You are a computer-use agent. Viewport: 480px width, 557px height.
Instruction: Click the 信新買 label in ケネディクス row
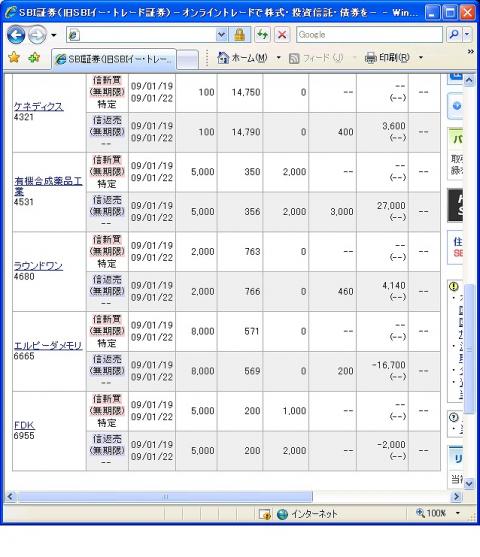(x=107, y=81)
